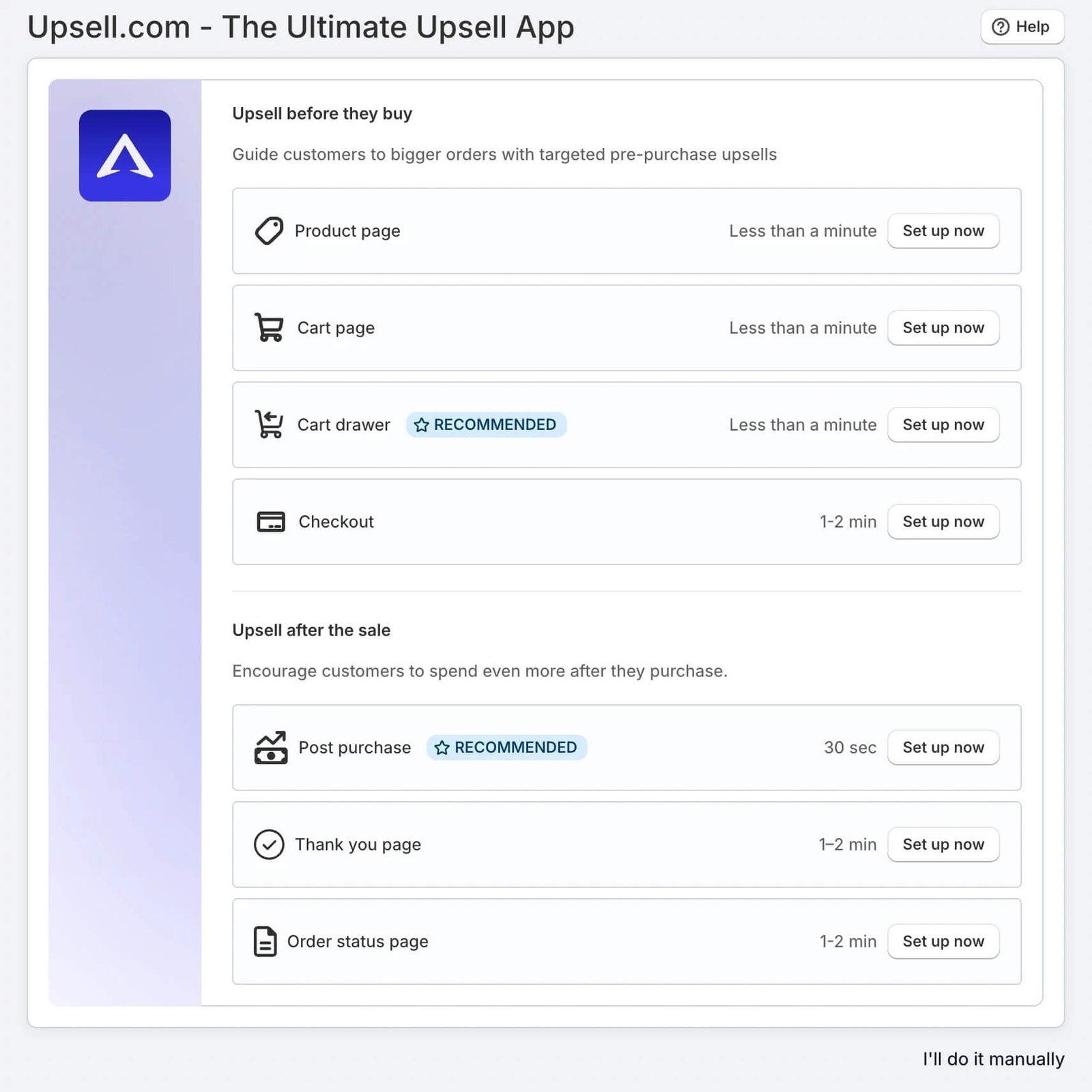
Task: Click the 'Cart page' label
Action: (336, 328)
